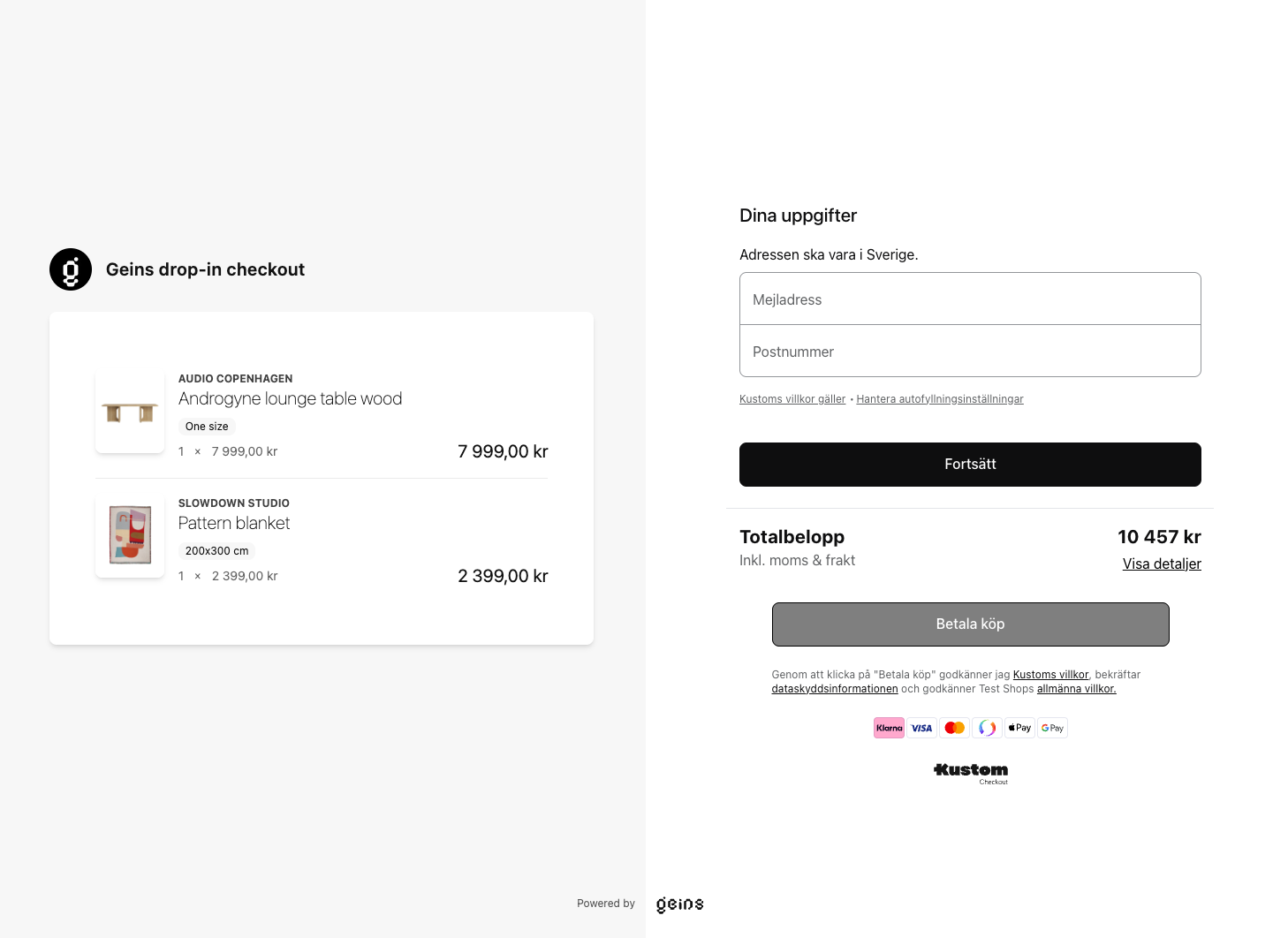Click the Visa card icon
The image size is (1288, 938).
point(921,728)
